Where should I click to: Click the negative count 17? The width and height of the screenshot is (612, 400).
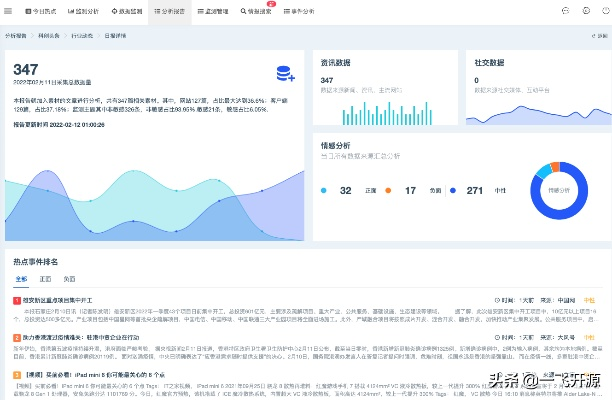coord(410,190)
